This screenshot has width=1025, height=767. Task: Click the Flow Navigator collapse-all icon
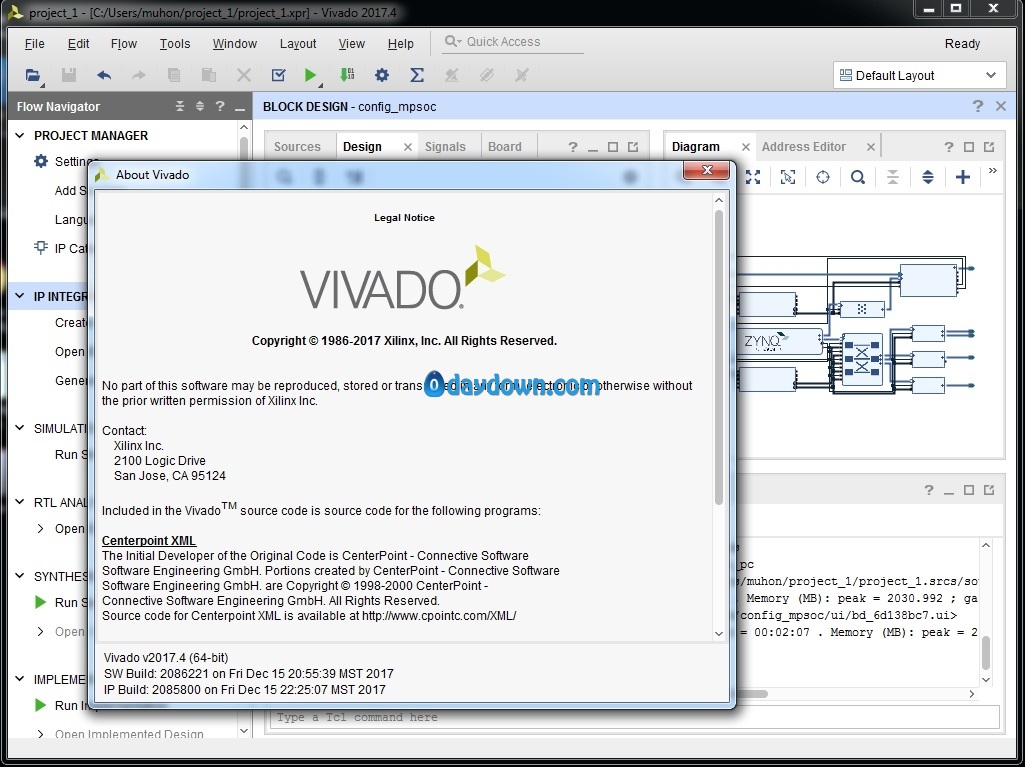coord(180,106)
